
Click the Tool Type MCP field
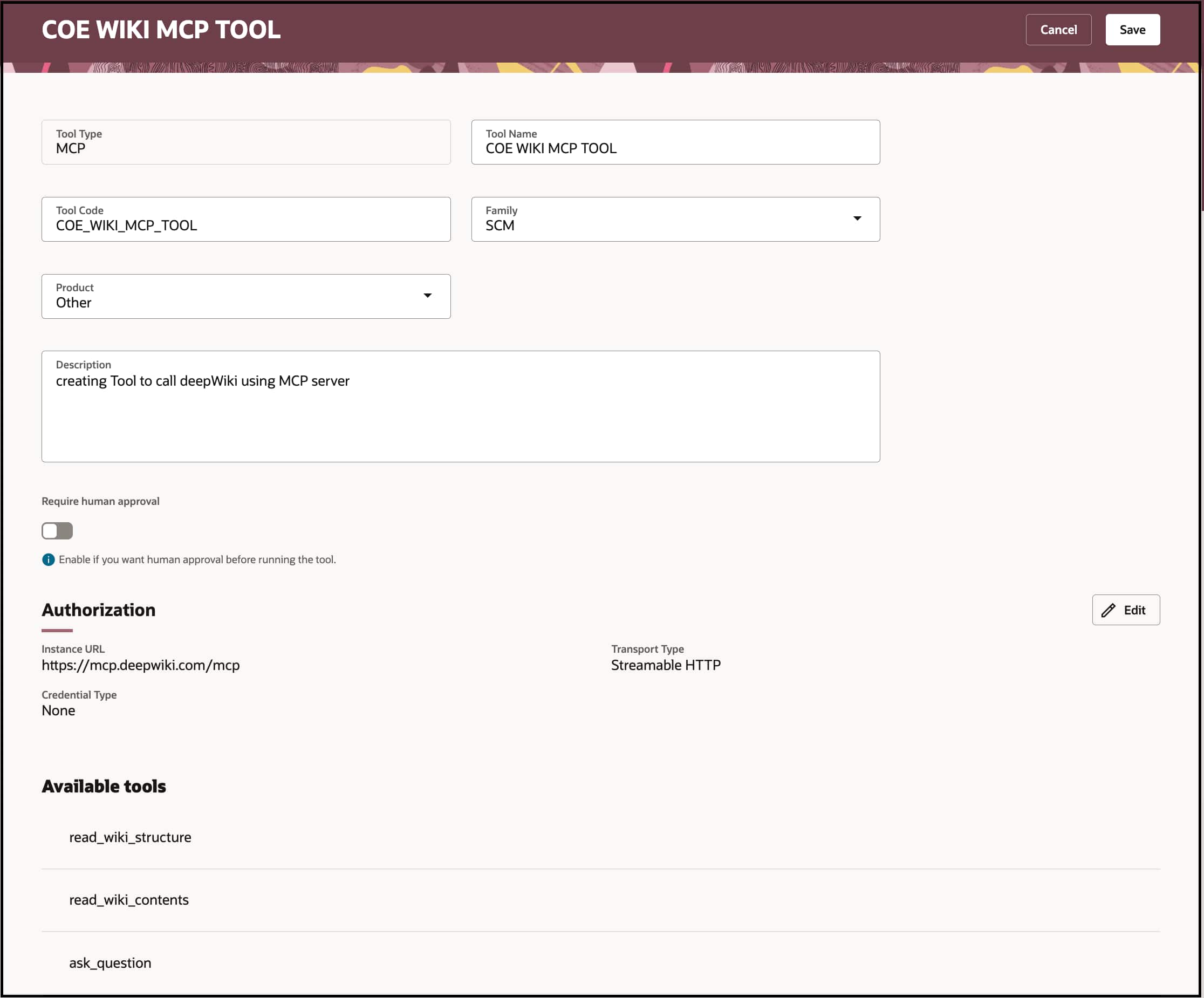point(245,142)
